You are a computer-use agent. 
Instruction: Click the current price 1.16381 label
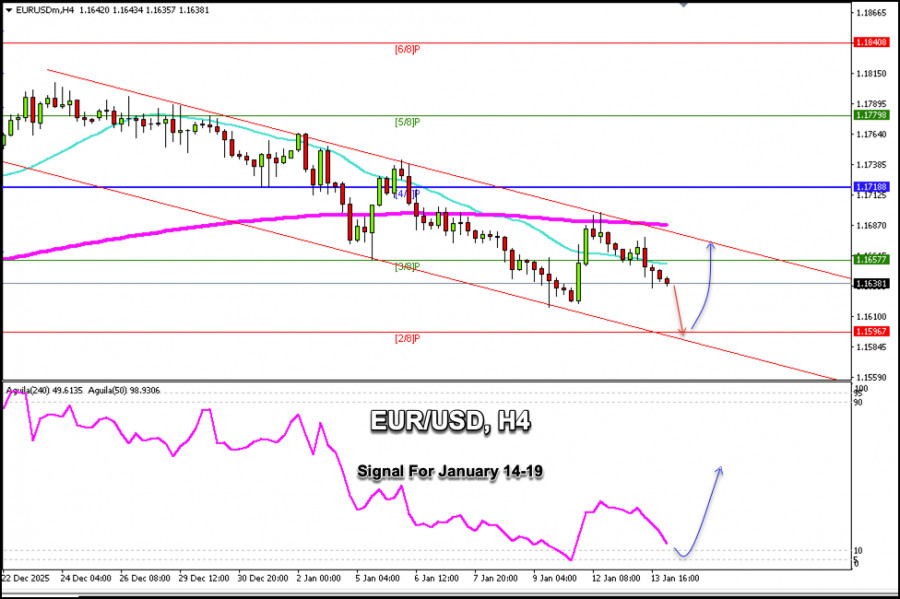[x=872, y=284]
